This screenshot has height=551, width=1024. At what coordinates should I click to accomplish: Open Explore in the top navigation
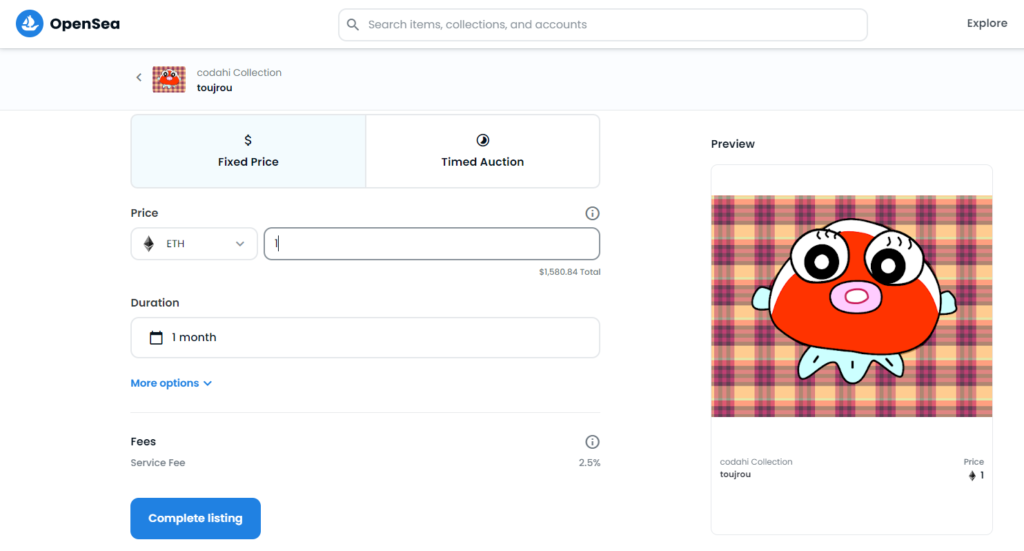(x=986, y=24)
